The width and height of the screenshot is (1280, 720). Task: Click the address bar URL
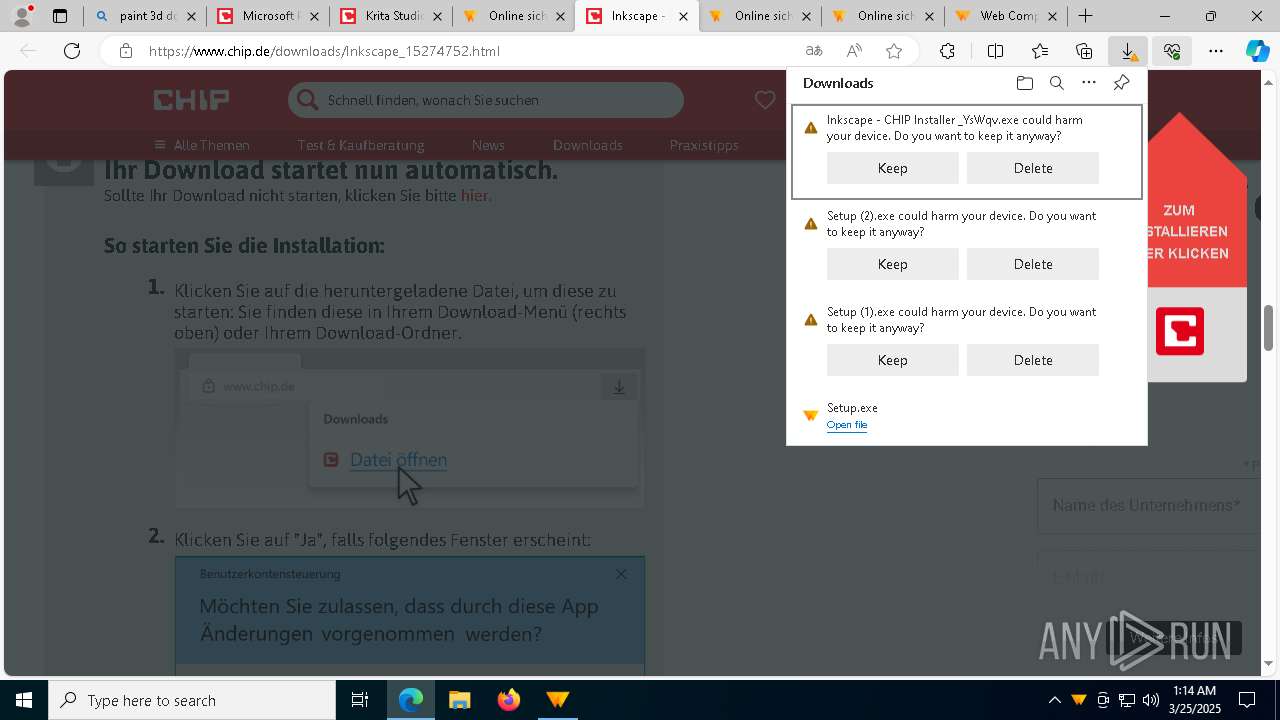(x=324, y=51)
